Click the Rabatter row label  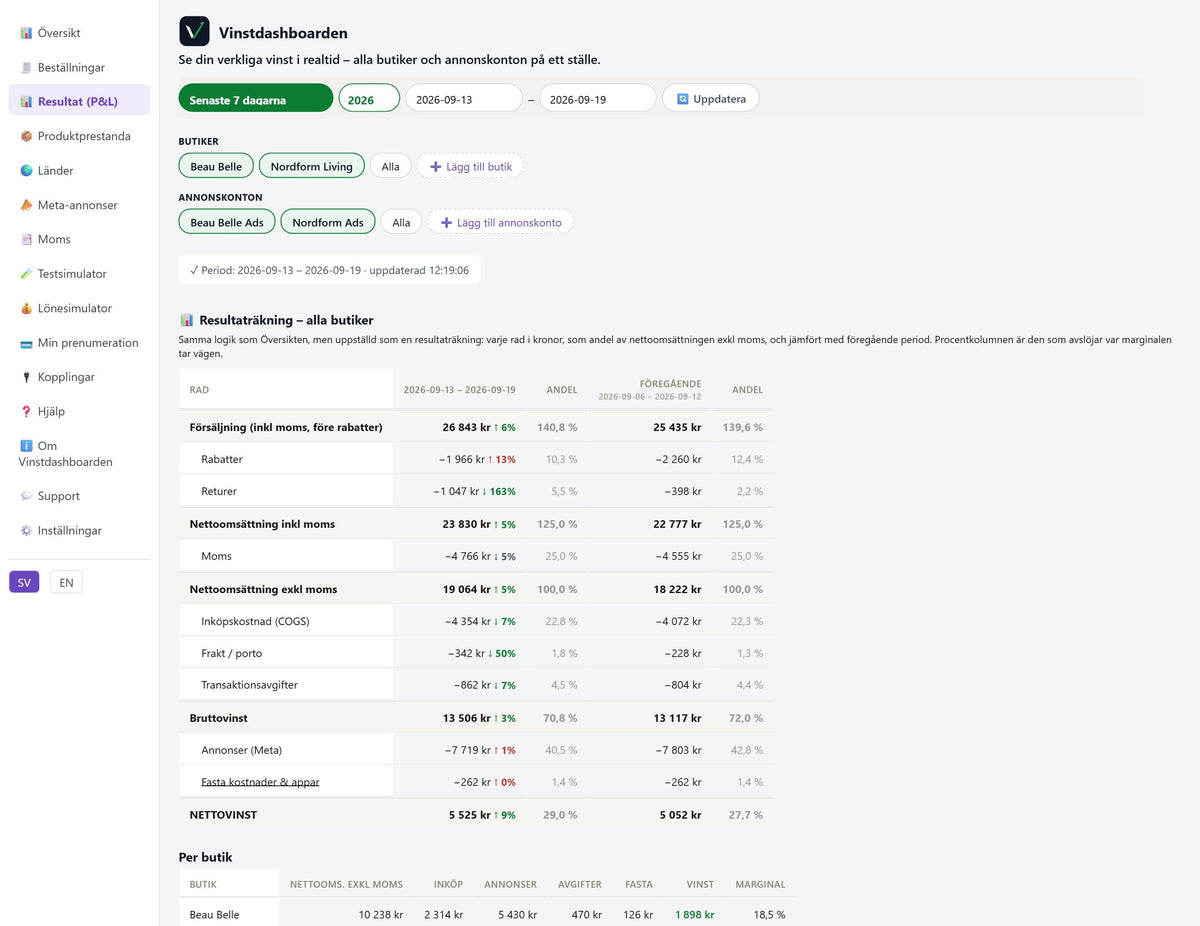[x=222, y=459]
